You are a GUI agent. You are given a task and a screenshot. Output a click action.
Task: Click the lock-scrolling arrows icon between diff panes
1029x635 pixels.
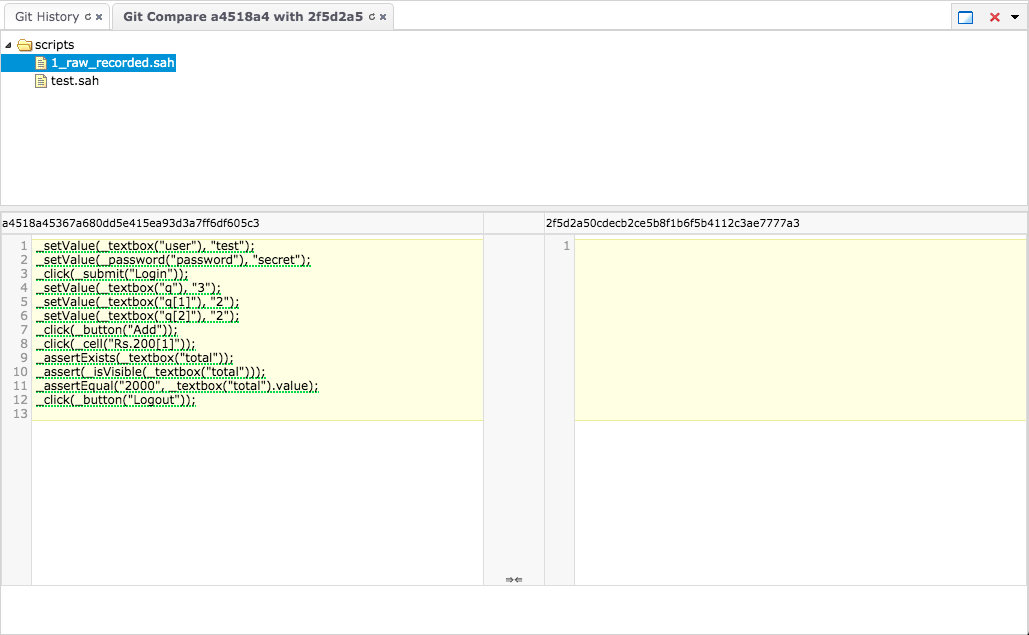513,579
